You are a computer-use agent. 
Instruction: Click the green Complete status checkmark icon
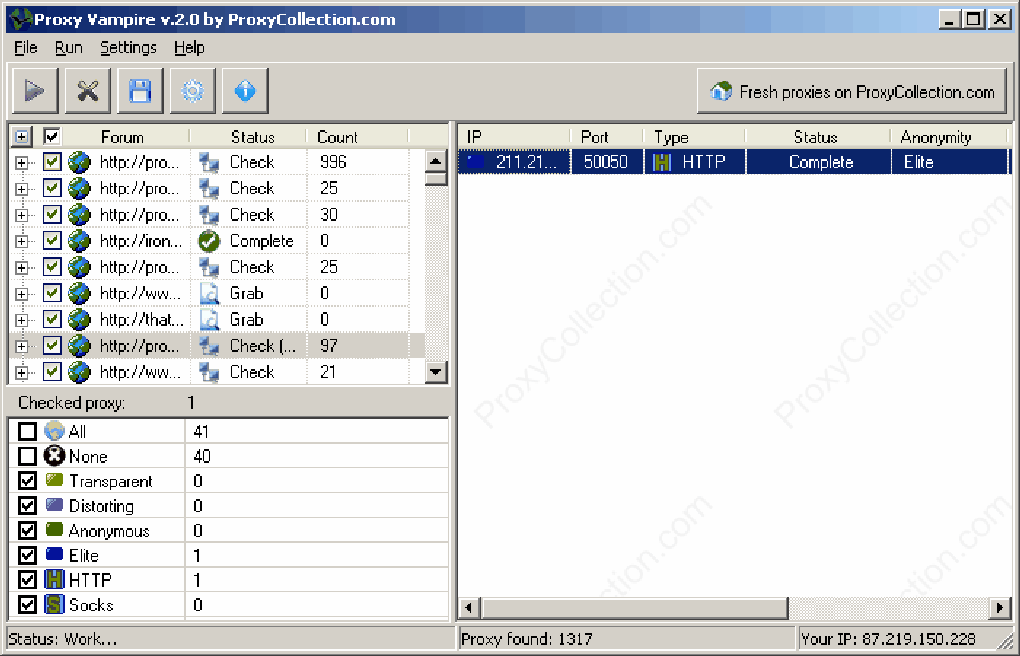[x=209, y=241]
